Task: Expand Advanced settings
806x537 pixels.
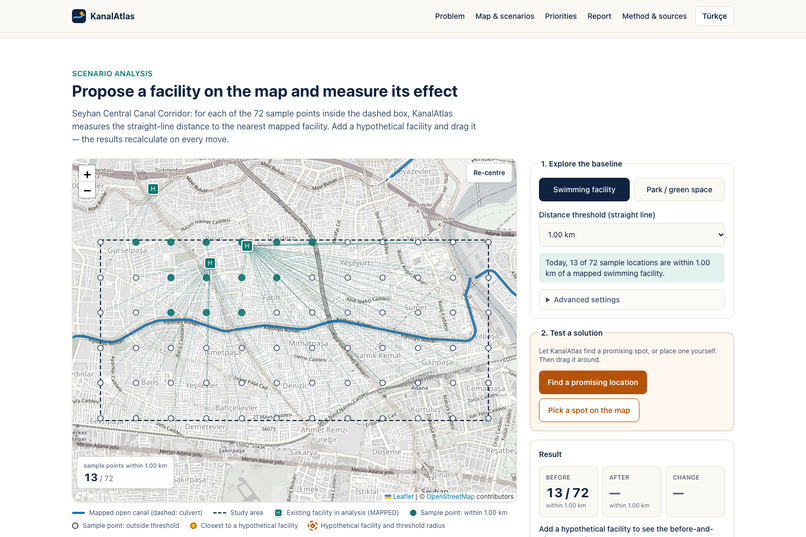Action: point(632,300)
